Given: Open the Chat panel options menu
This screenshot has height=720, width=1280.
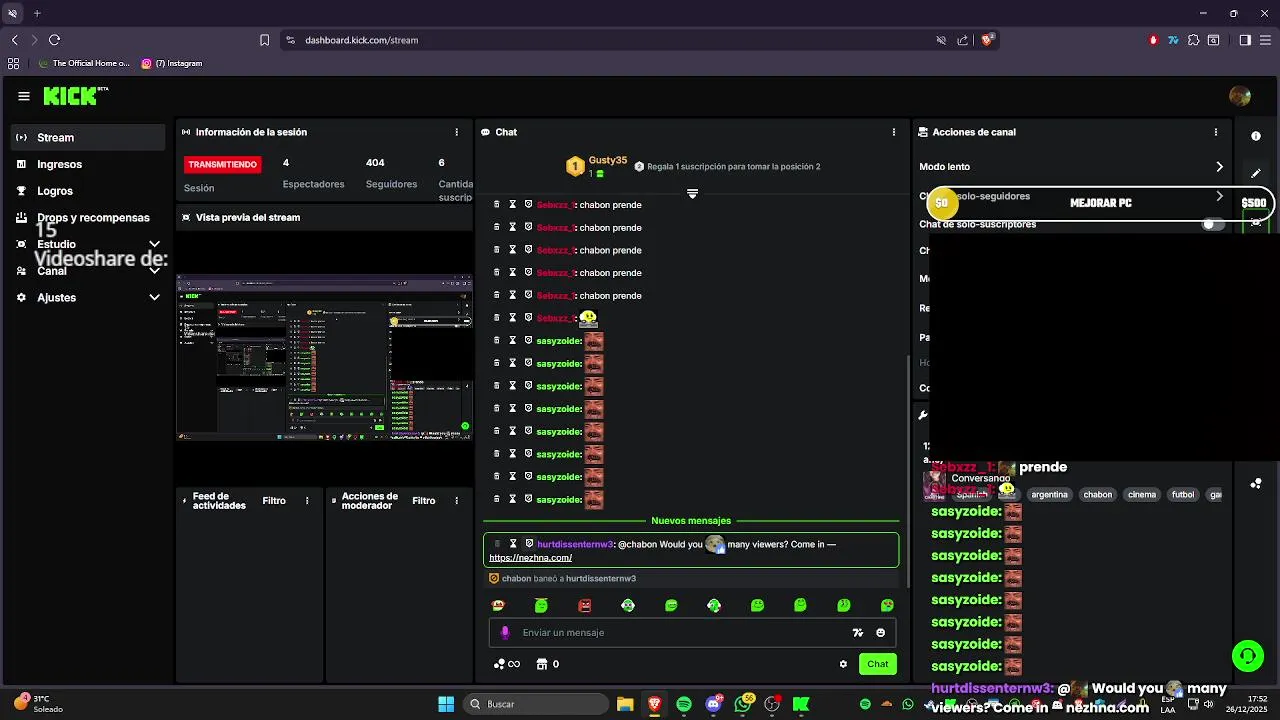Looking at the screenshot, I should [894, 132].
